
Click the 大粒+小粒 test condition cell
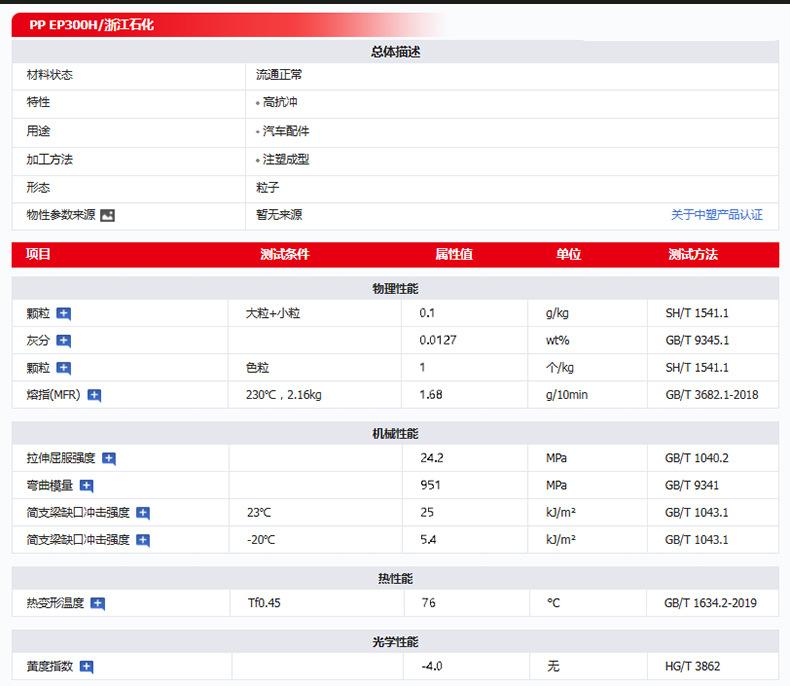273,313
